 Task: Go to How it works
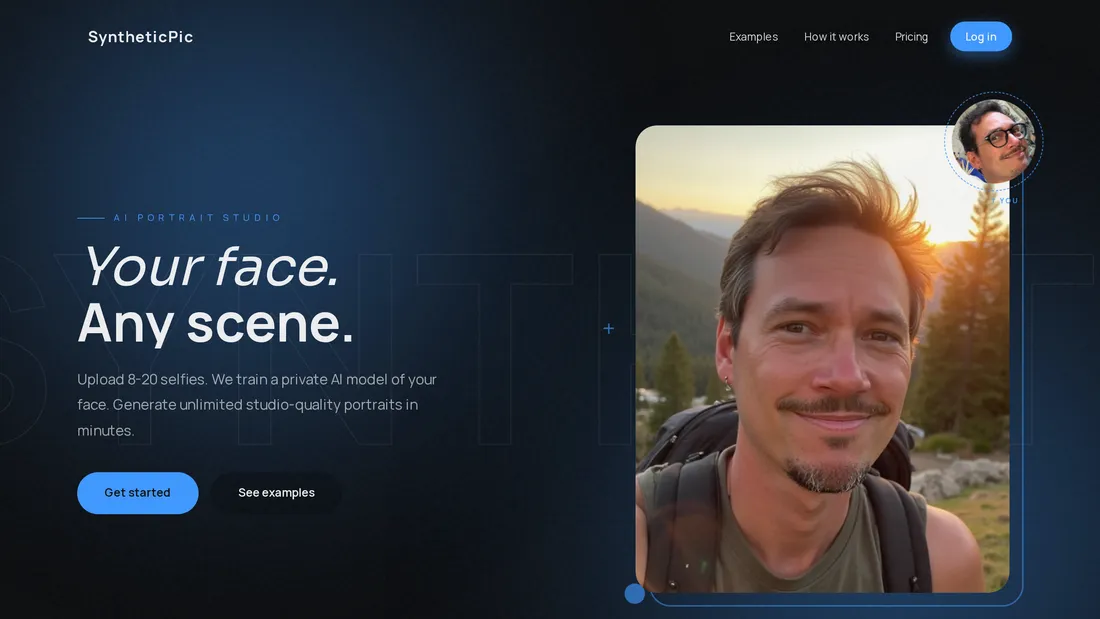pos(836,36)
